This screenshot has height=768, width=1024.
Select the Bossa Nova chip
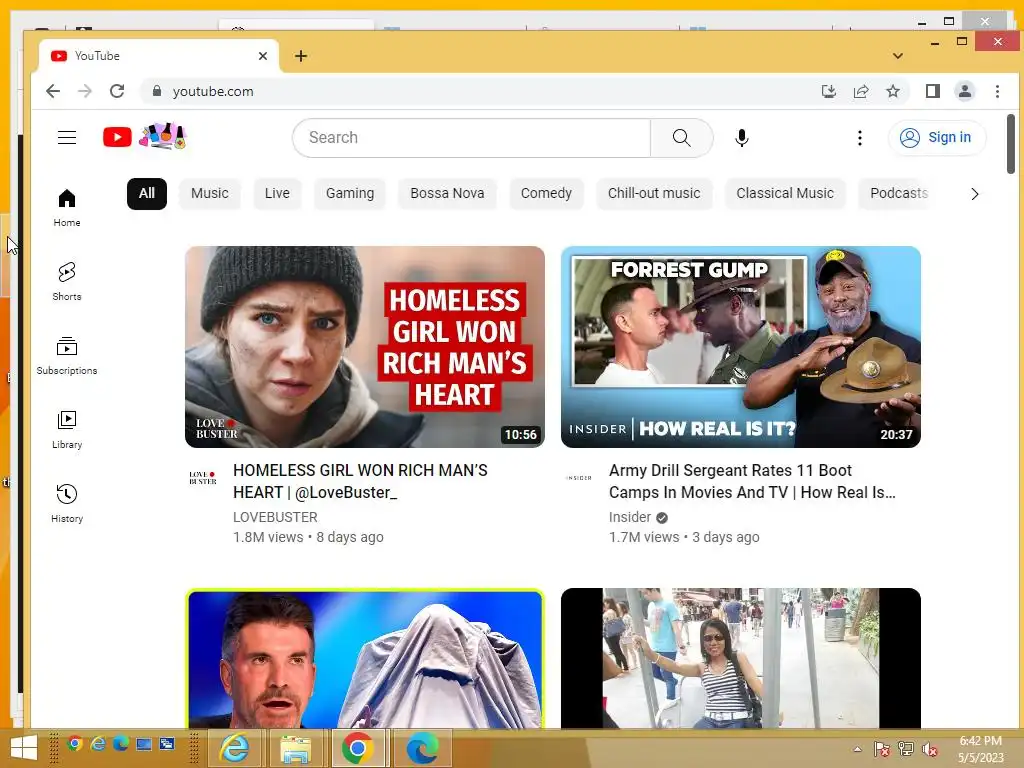[x=447, y=194]
